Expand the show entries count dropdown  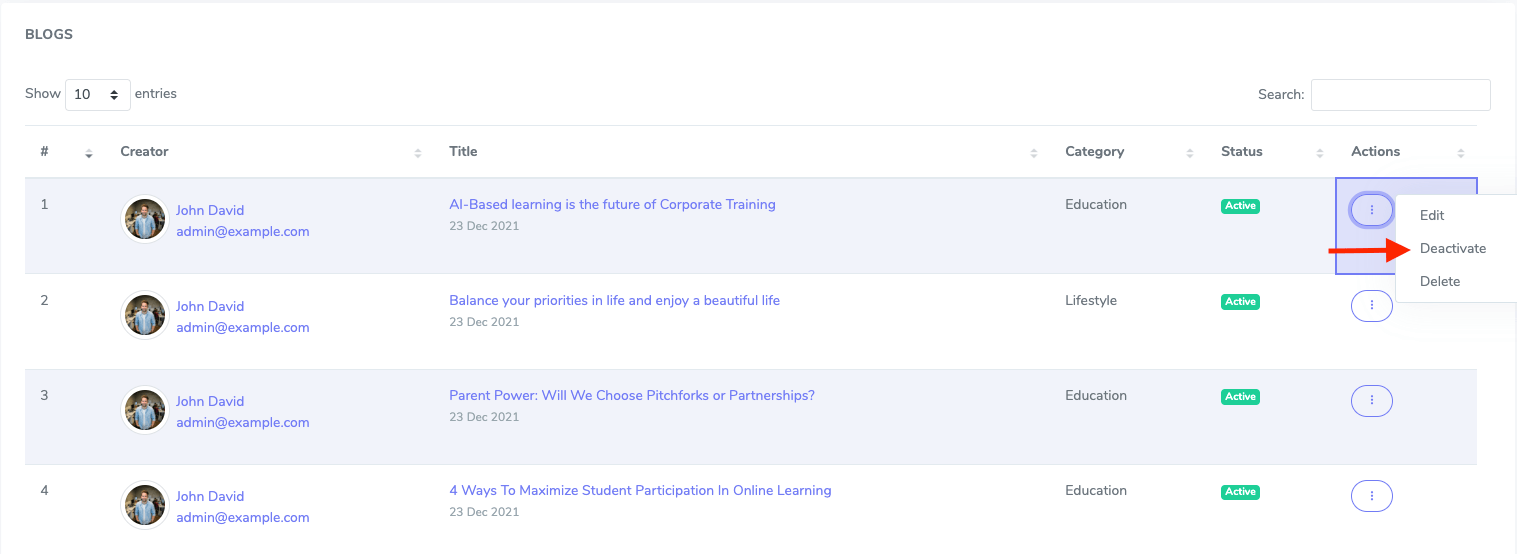click(97, 94)
